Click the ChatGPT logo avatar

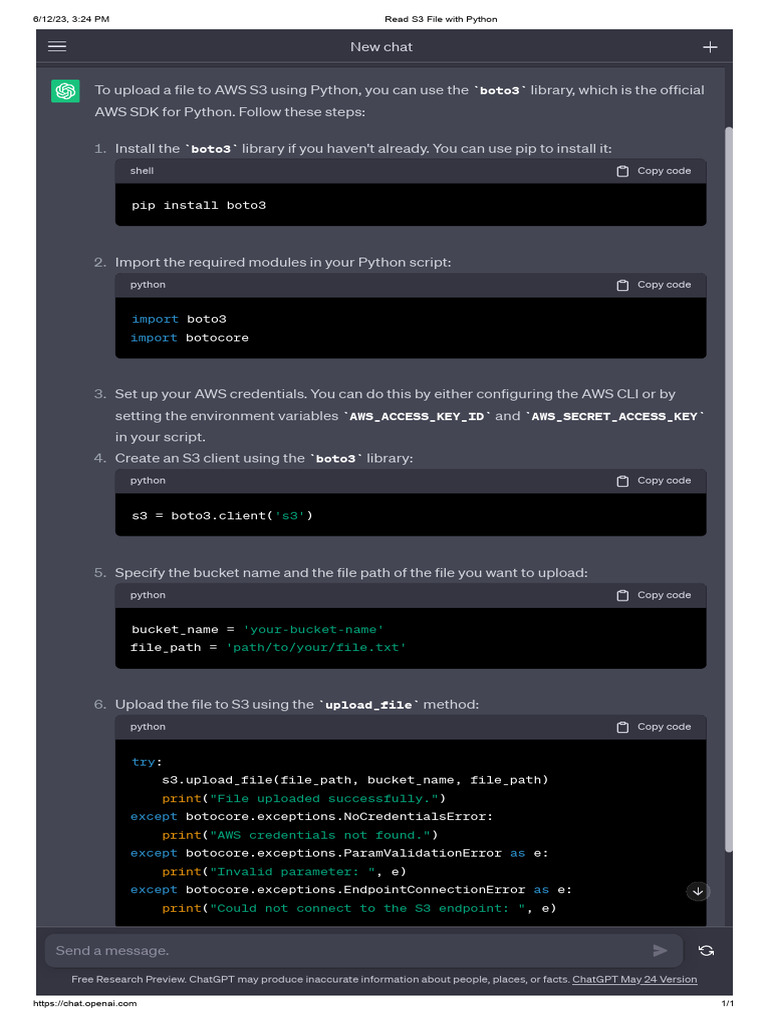66,91
